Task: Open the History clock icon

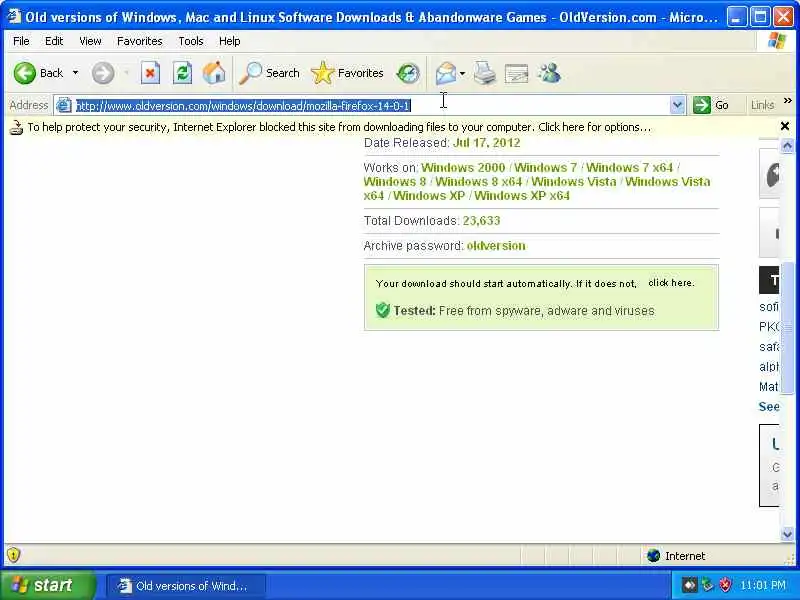Action: tap(408, 73)
